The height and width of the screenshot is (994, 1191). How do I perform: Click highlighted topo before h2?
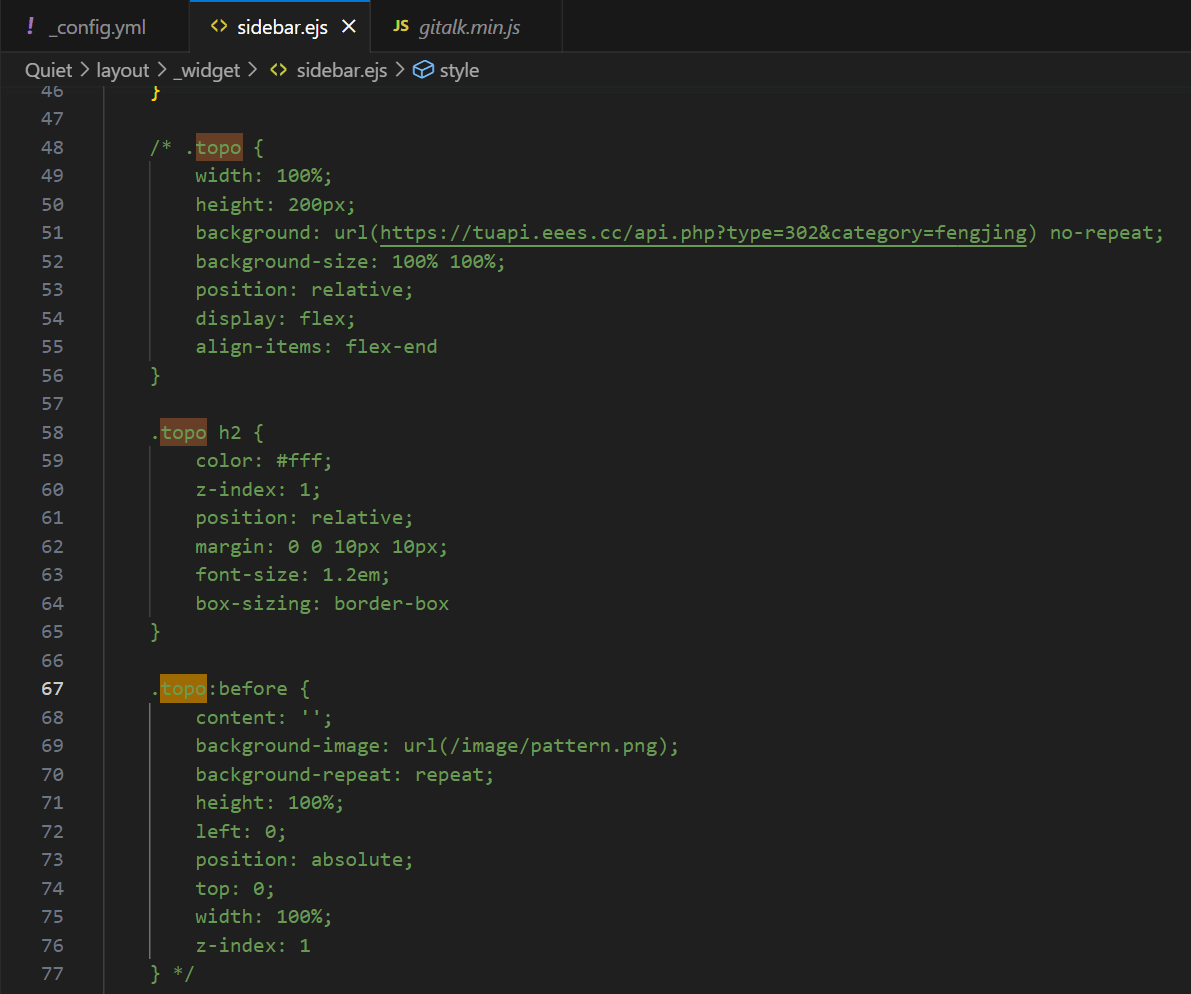183,432
